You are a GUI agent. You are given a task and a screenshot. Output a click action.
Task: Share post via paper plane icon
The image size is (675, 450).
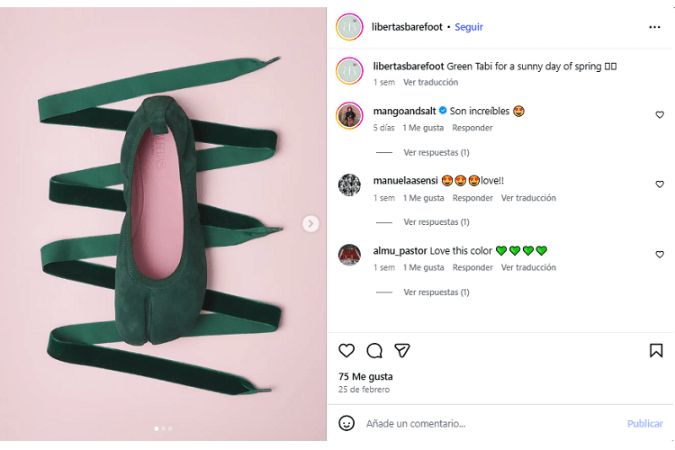(x=402, y=351)
